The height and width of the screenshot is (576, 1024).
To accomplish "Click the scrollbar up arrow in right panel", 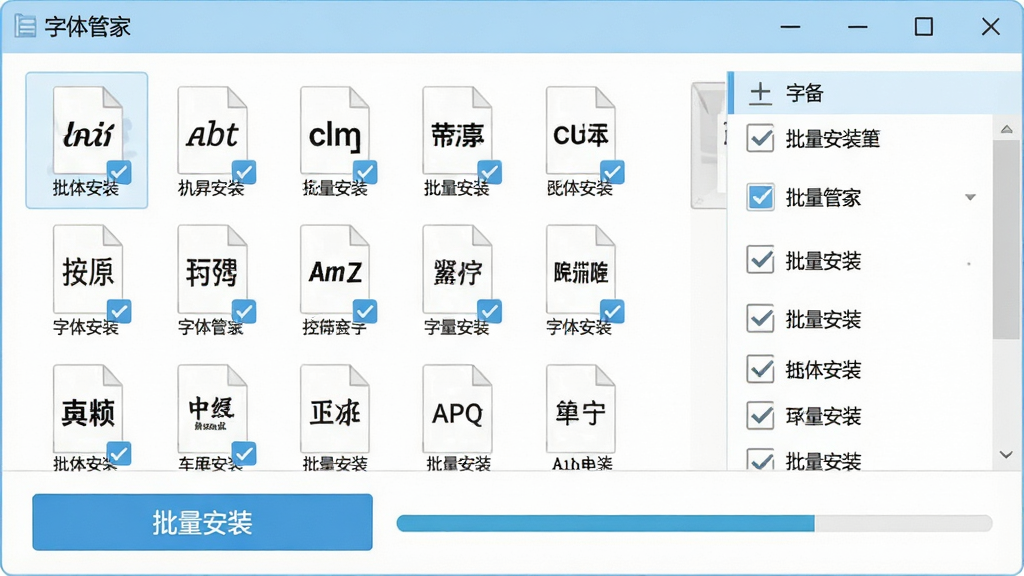I will tap(1006, 129).
